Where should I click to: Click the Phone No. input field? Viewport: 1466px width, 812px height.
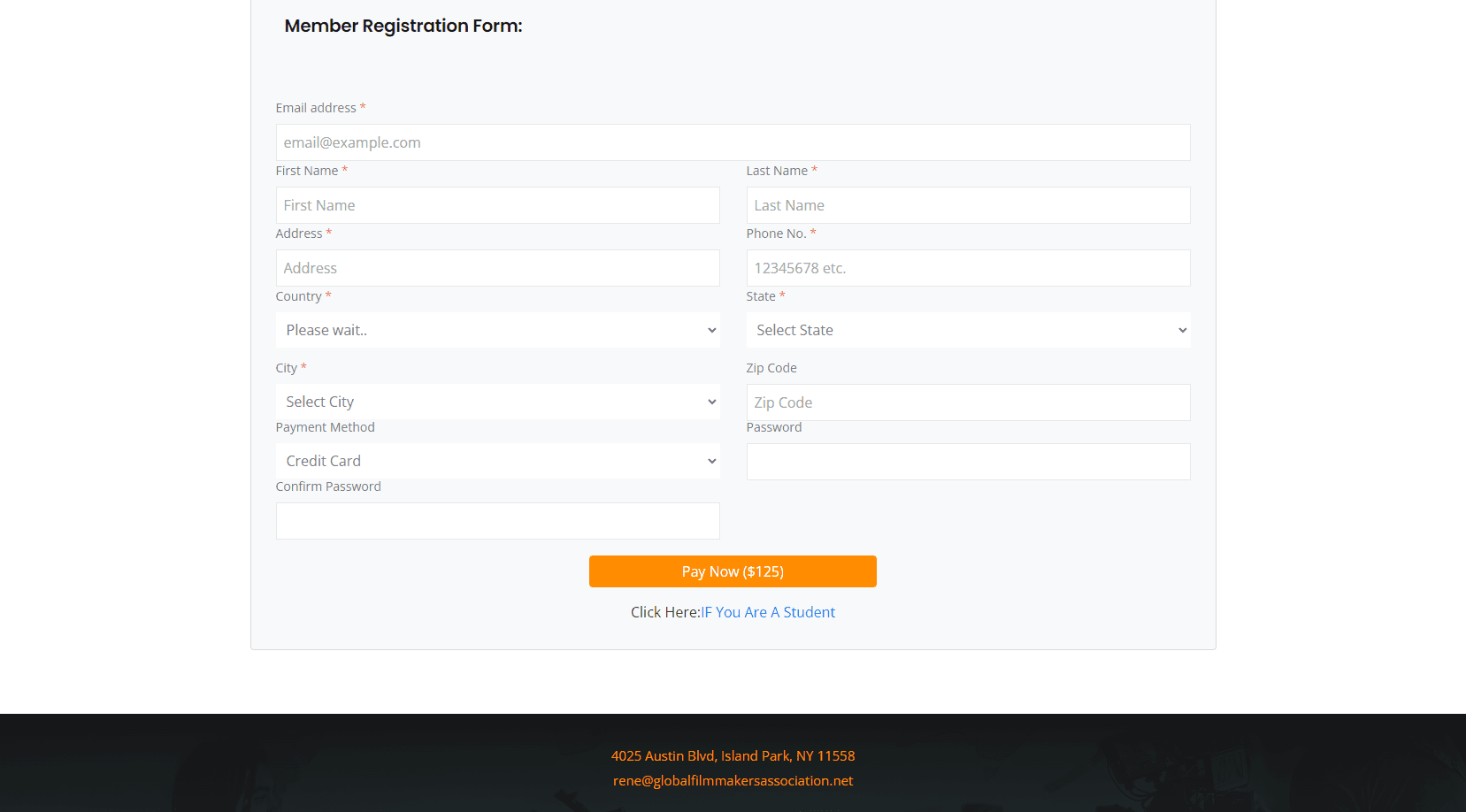coord(968,268)
